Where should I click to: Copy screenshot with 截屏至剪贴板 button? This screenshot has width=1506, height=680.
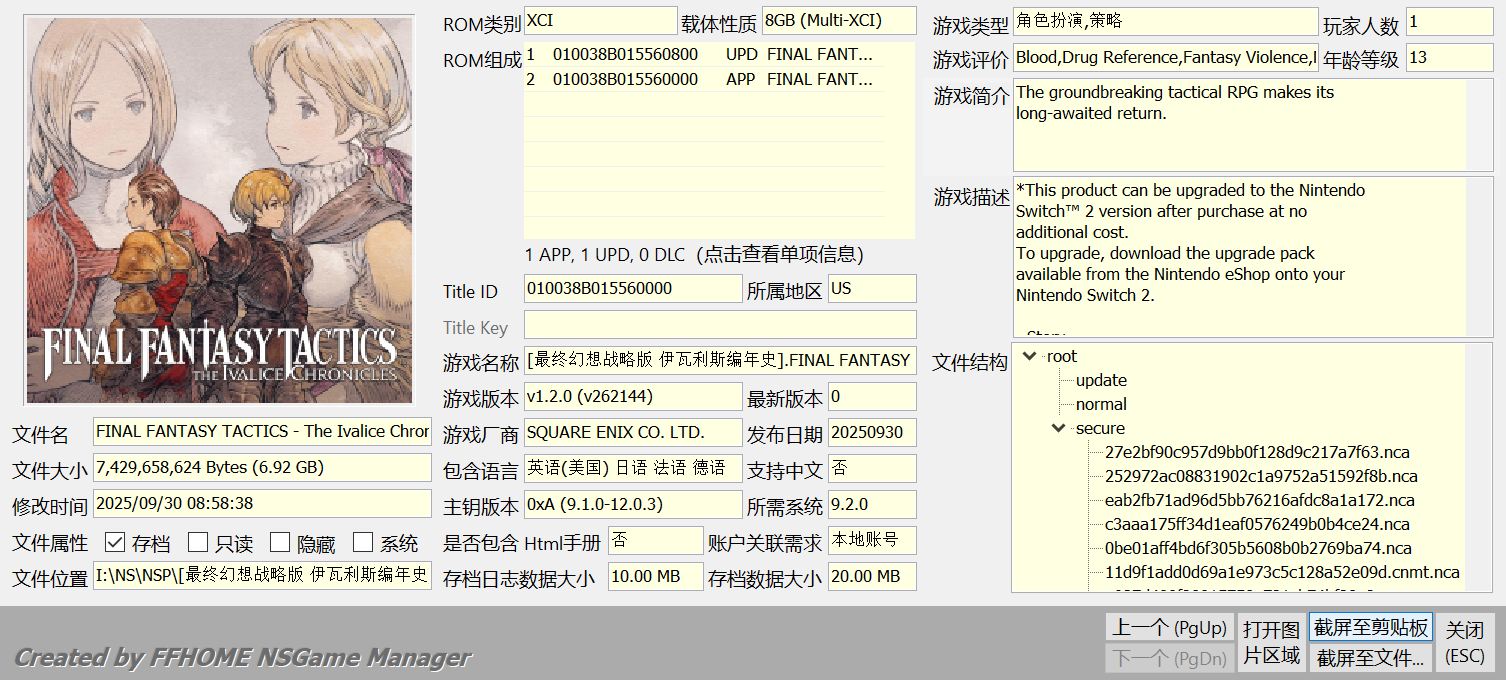1370,628
